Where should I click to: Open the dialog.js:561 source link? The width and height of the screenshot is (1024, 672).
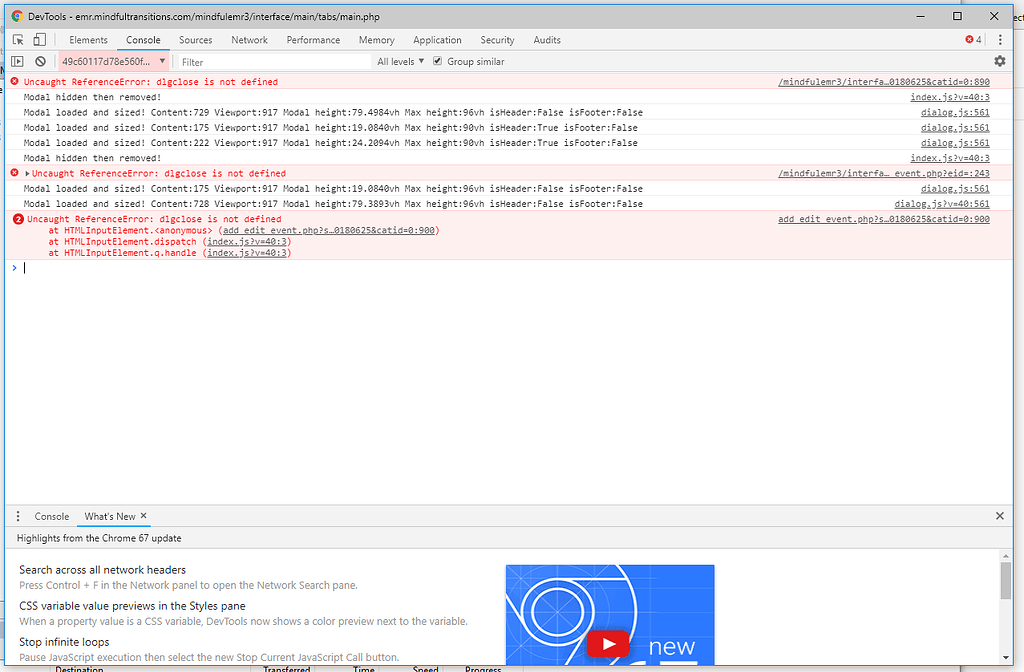[x=955, y=112]
